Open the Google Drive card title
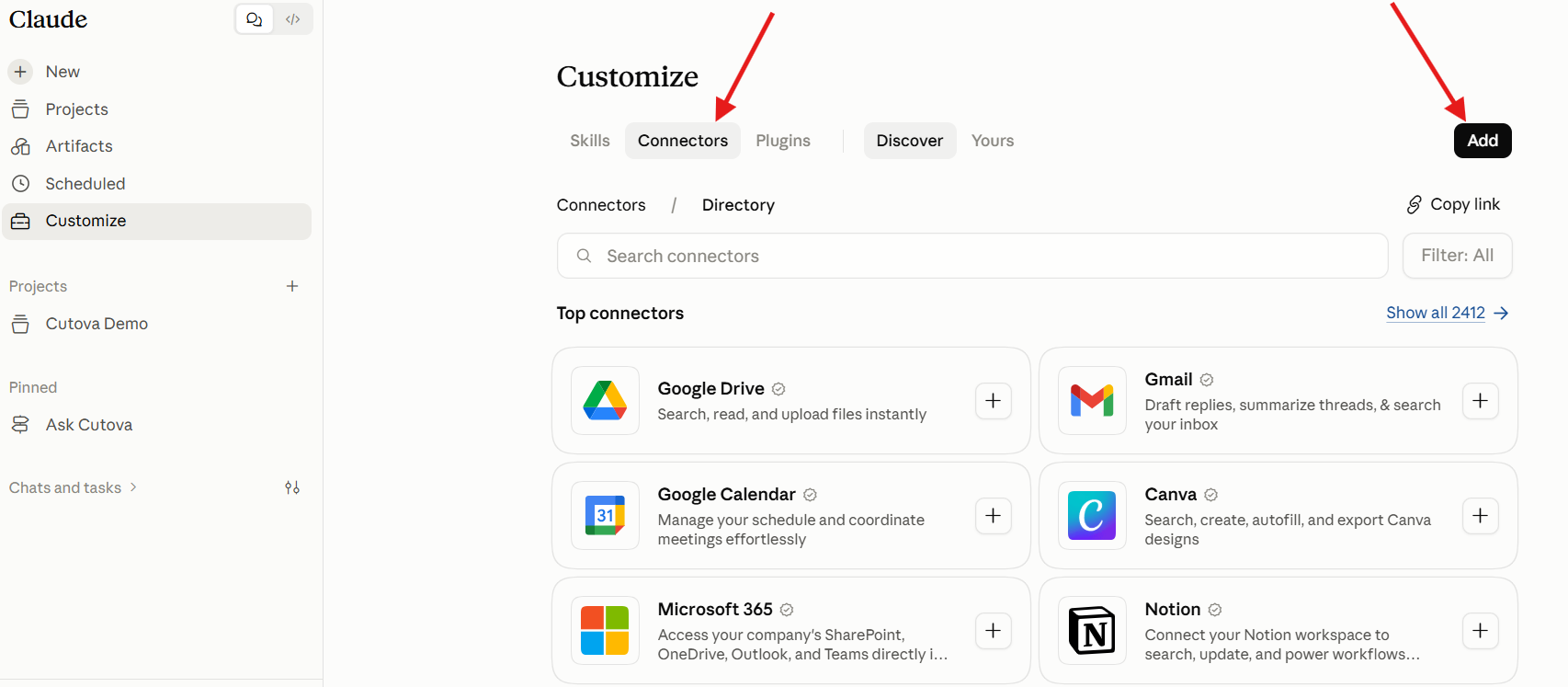 [710, 389]
